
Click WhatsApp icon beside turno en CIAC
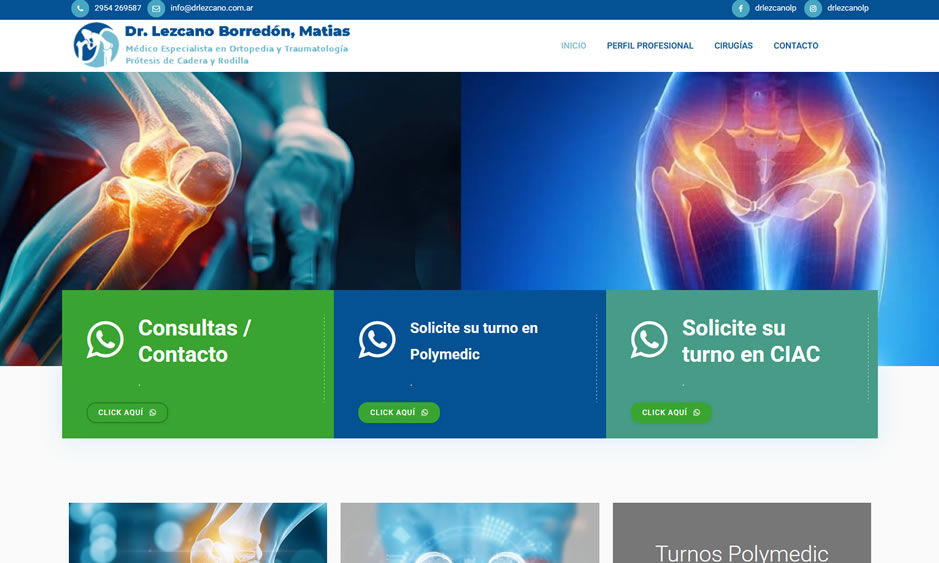pyautogui.click(x=649, y=340)
